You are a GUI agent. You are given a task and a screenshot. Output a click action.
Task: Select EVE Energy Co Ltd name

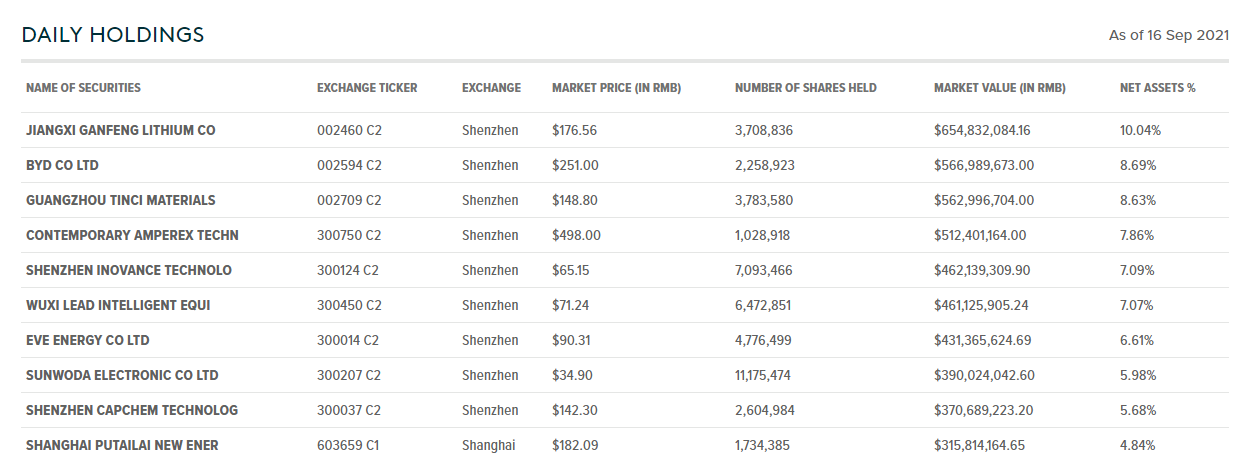pos(88,340)
